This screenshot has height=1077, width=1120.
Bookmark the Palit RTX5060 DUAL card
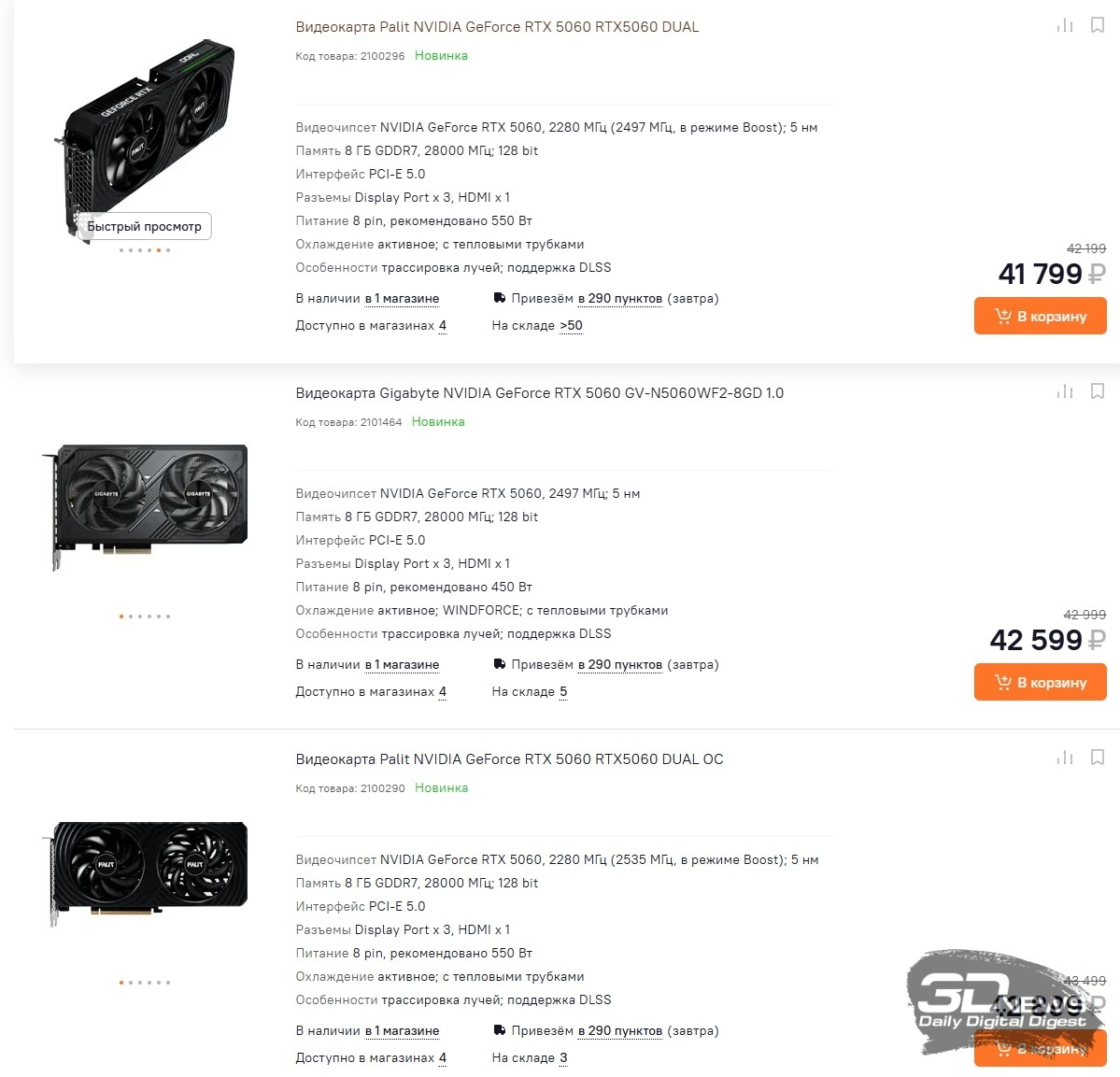(1098, 25)
